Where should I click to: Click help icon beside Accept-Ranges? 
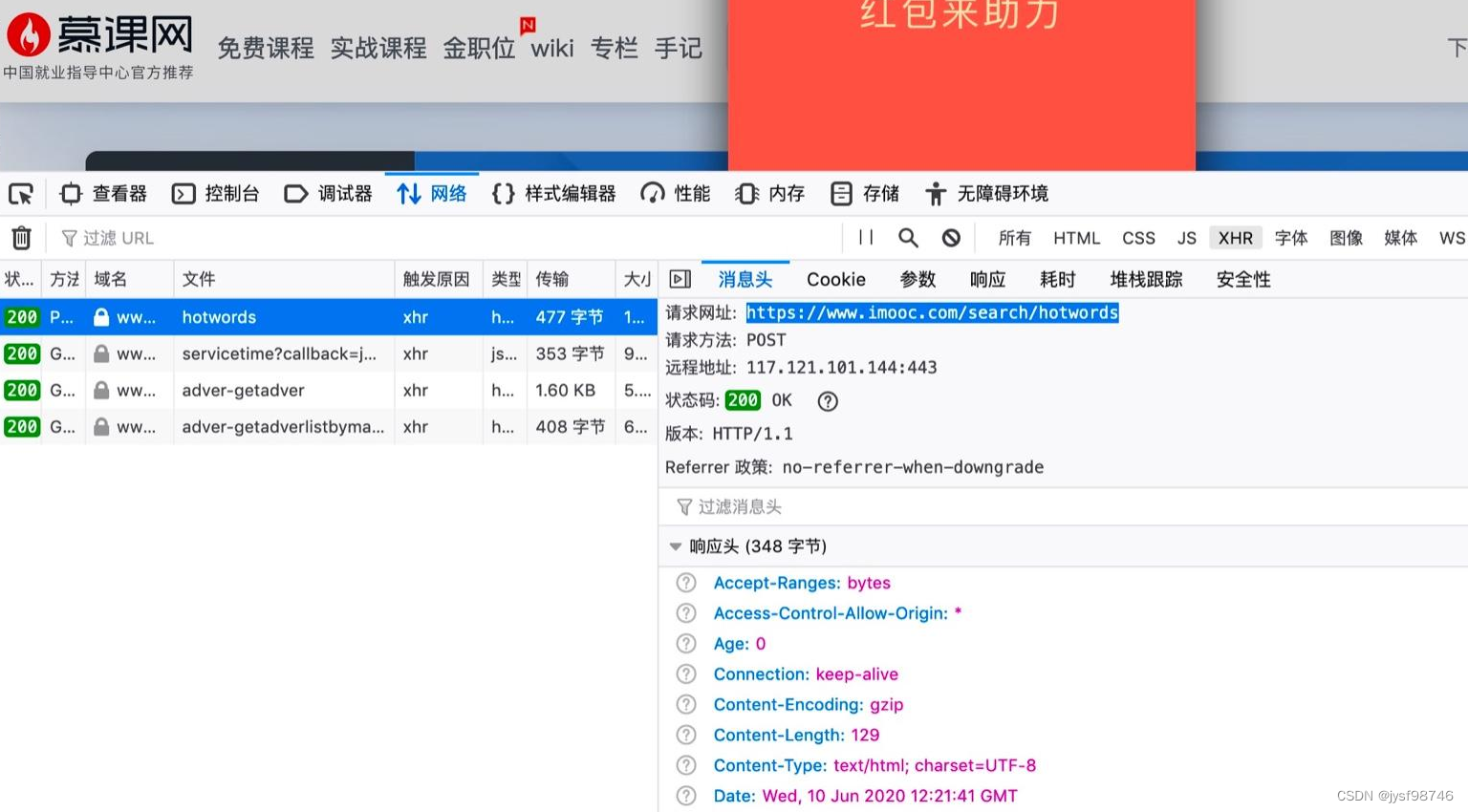[686, 583]
